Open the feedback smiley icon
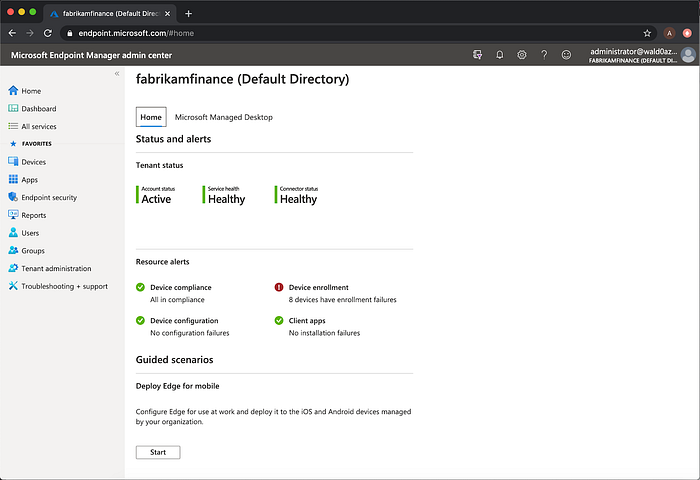This screenshot has height=480, width=700. tap(566, 55)
